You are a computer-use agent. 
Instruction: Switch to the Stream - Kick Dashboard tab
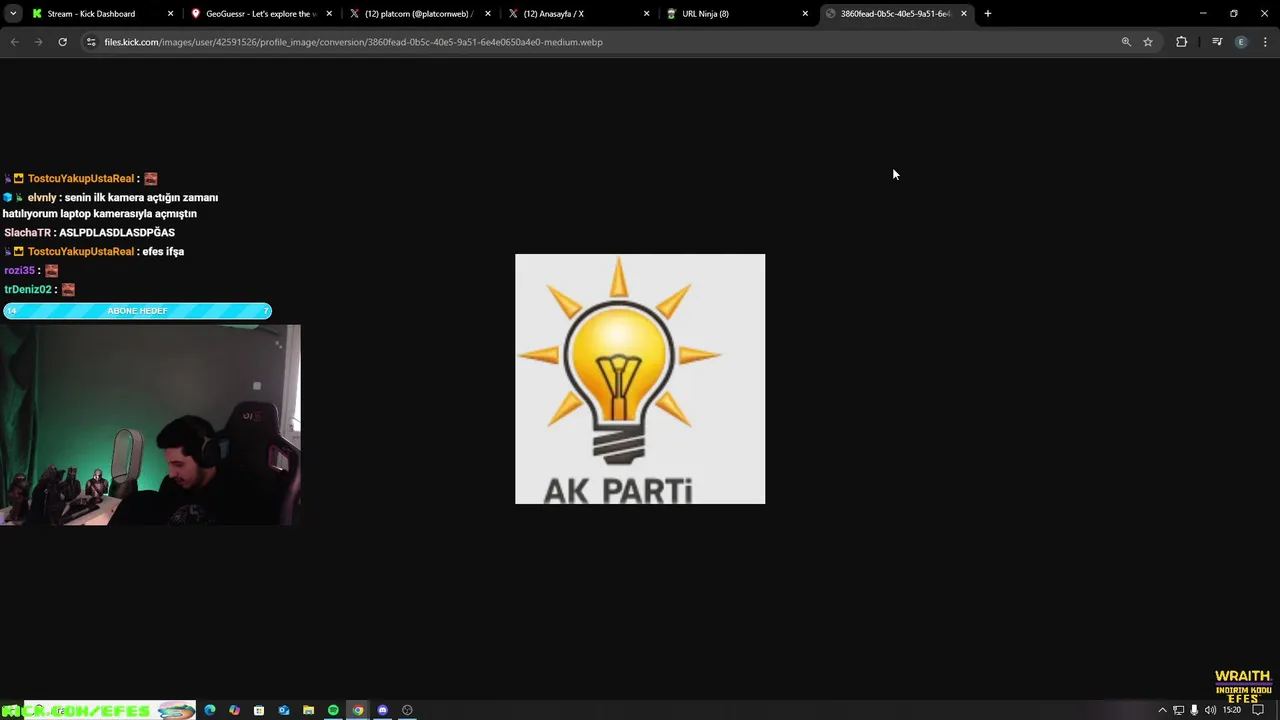[x=92, y=14]
